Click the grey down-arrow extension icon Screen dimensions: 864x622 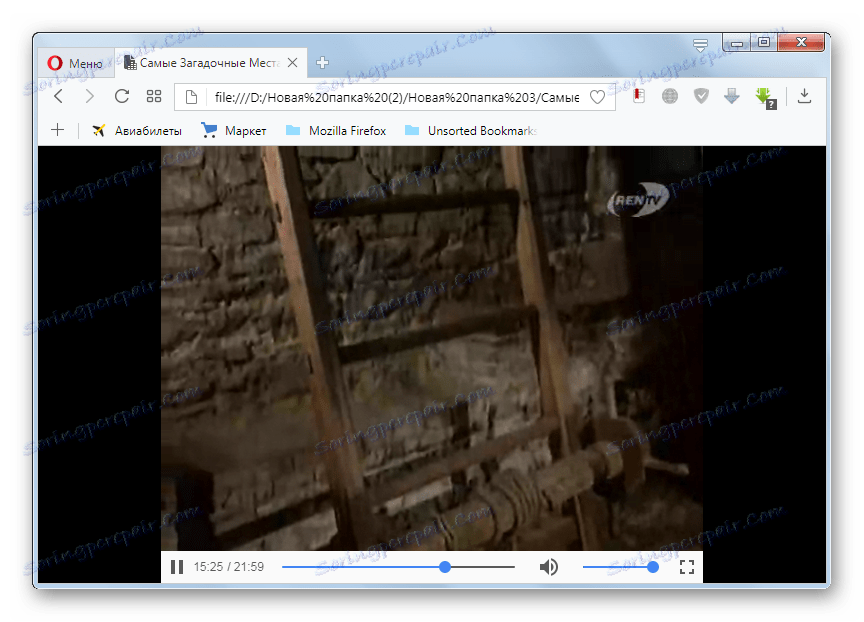click(732, 96)
